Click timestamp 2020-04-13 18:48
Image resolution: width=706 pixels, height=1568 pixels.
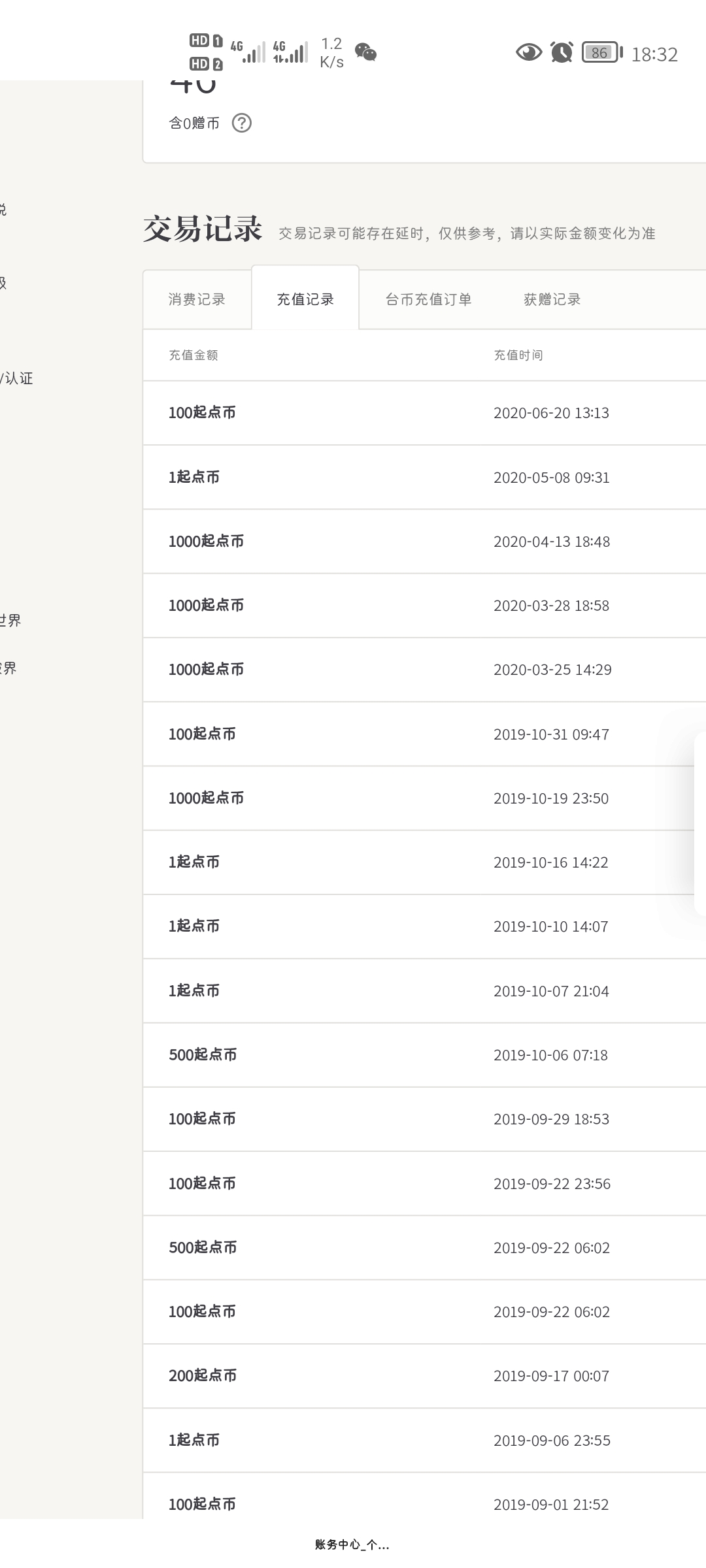pyautogui.click(x=552, y=542)
